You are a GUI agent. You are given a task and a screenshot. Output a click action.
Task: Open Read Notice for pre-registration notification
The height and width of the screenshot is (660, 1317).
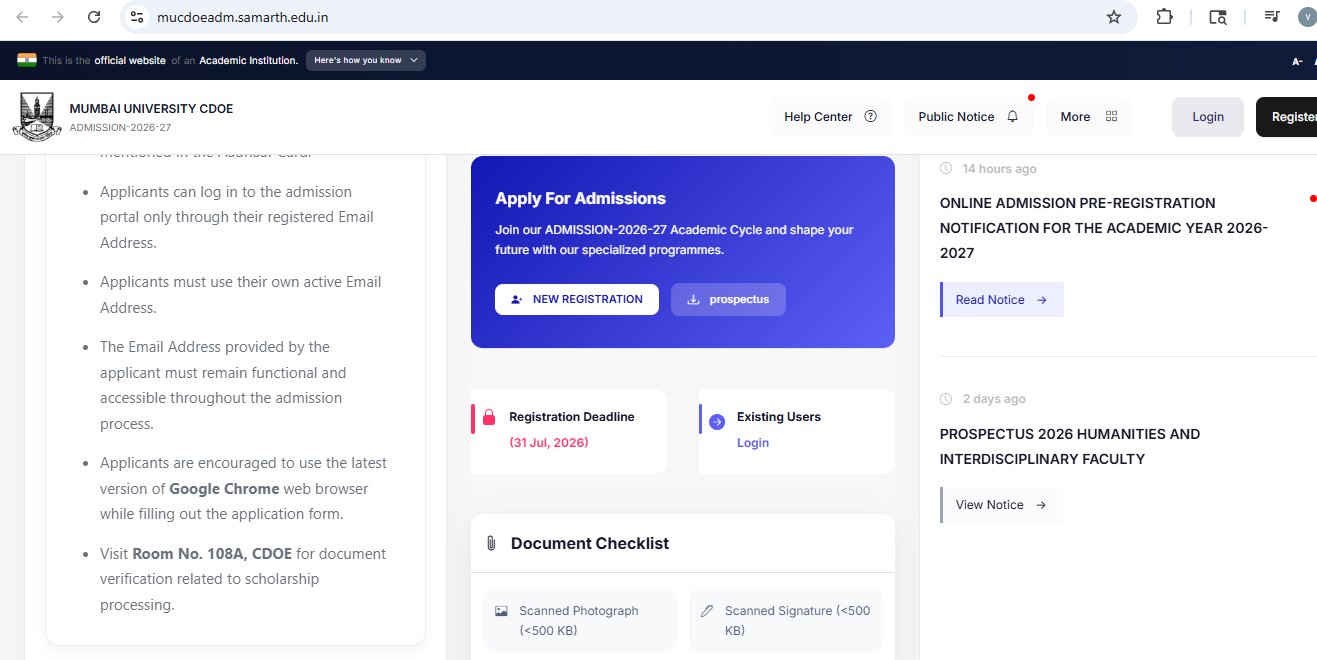[1001, 300]
